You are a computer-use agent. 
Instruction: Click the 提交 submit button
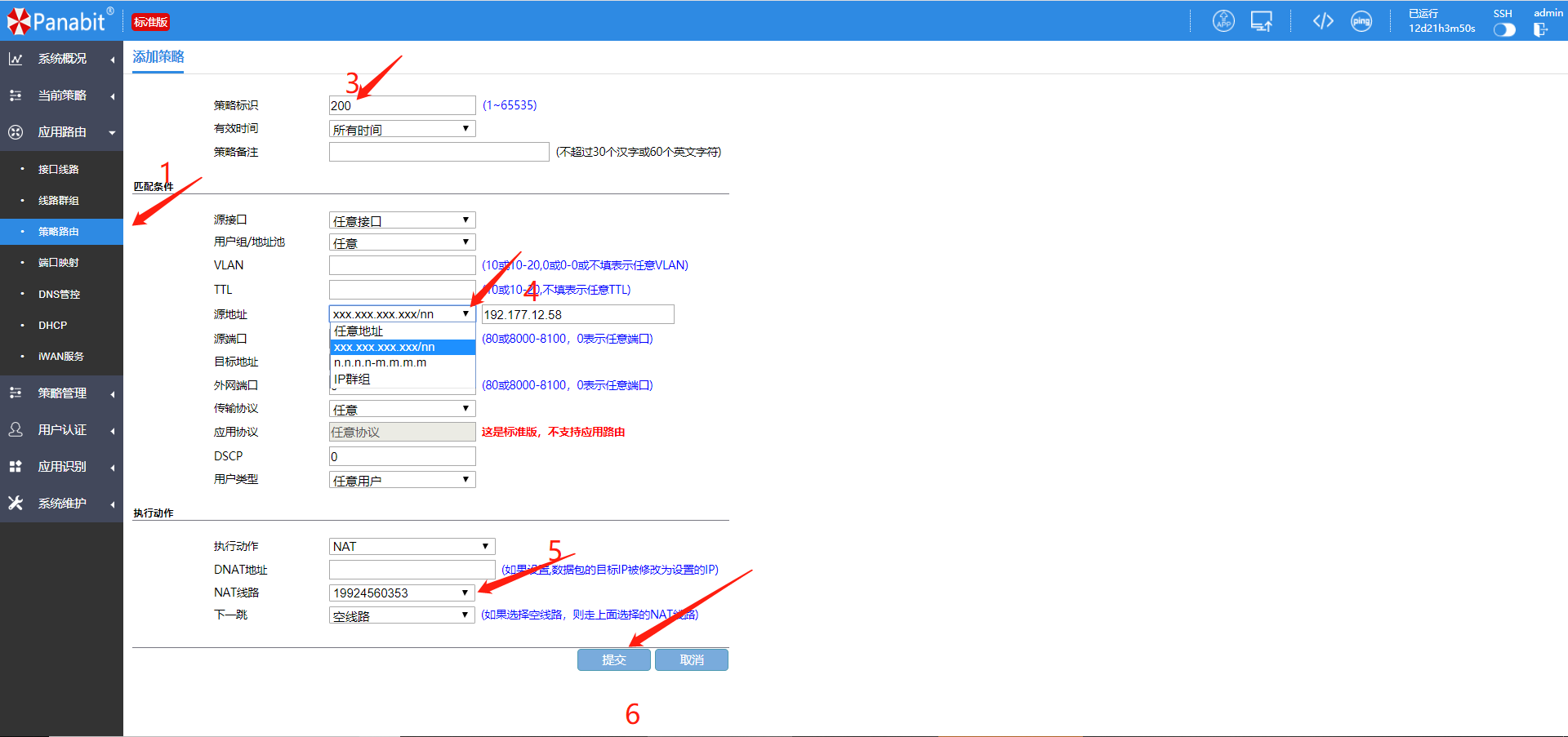coord(613,660)
